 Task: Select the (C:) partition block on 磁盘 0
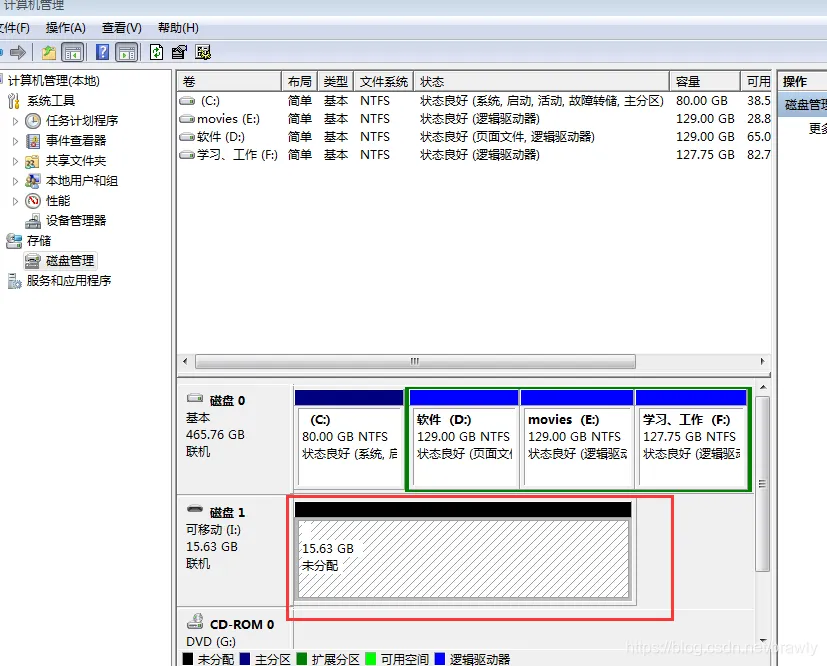349,439
